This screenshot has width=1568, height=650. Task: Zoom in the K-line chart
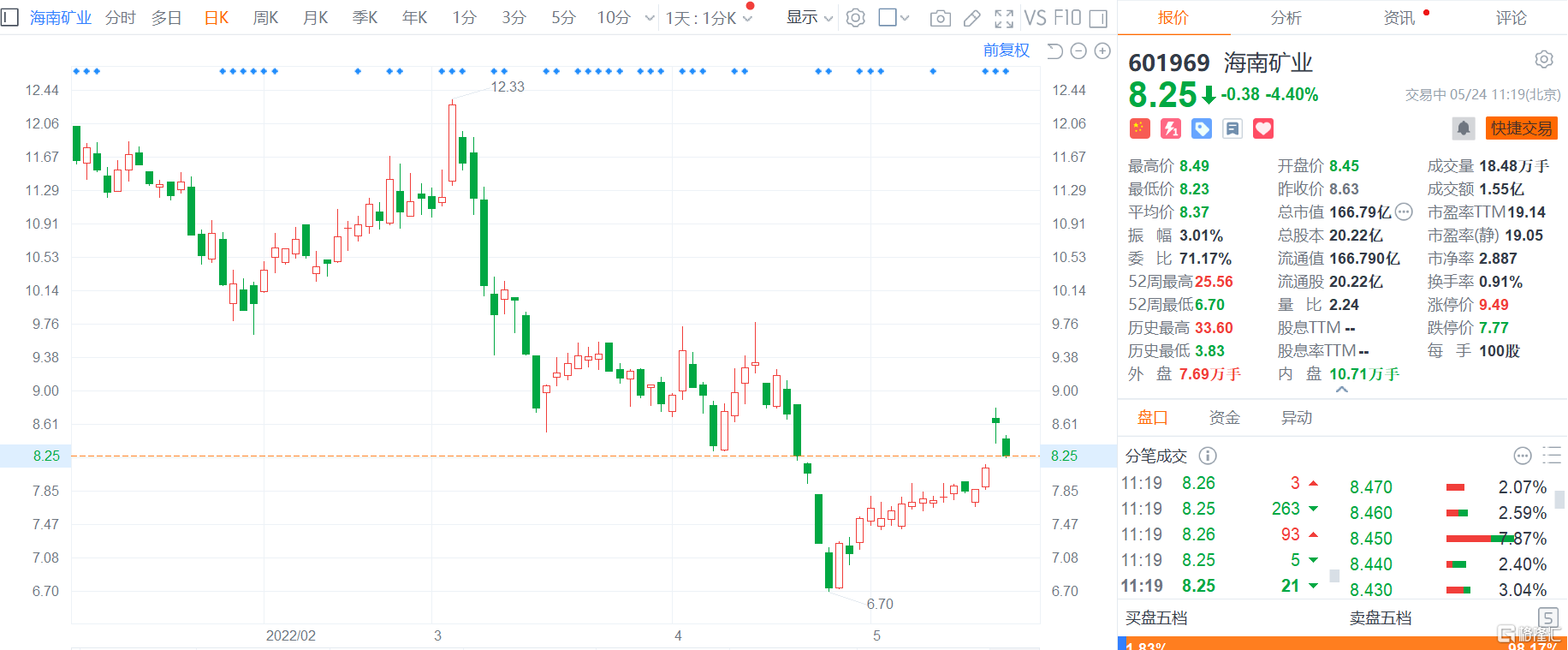(x=1102, y=51)
